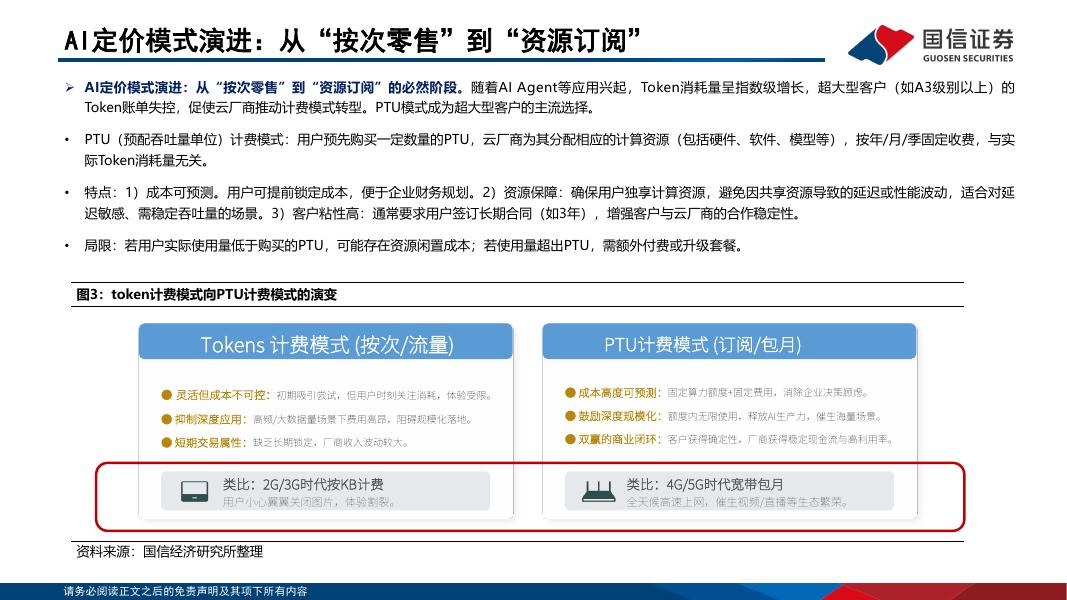Click the orange dot before 鼓励深度规模化
This screenshot has width=1067, height=600.
coord(570,416)
